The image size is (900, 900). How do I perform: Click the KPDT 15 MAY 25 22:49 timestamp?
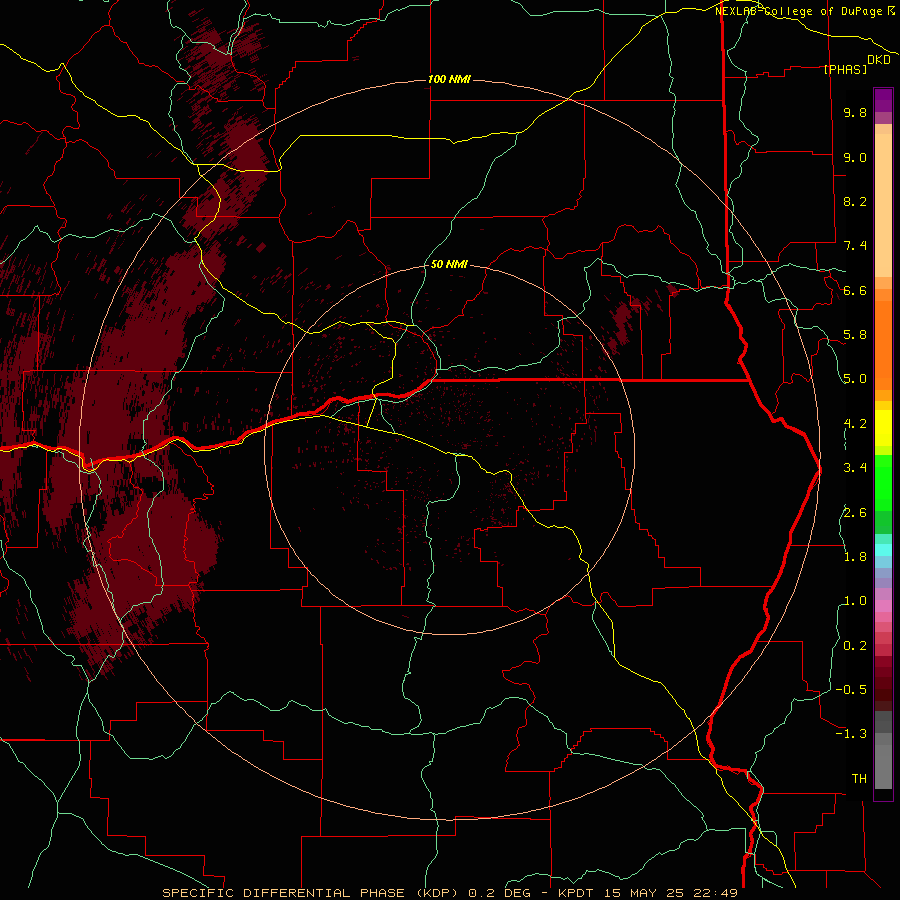647,893
